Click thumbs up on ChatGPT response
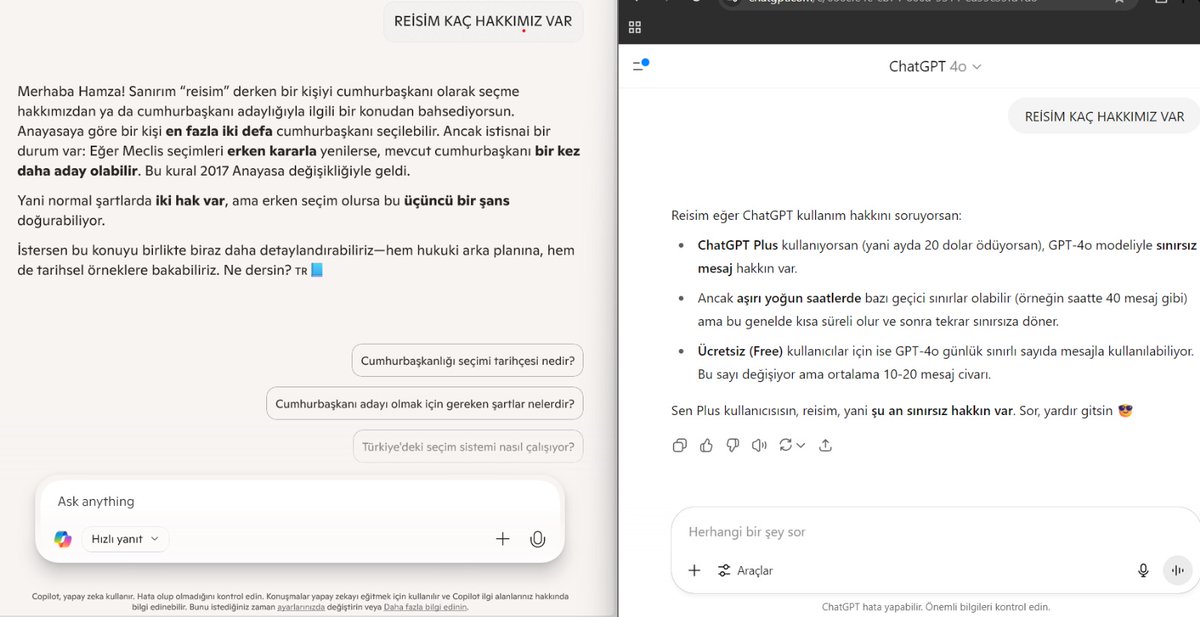Image resolution: width=1200 pixels, height=617 pixels. point(706,445)
